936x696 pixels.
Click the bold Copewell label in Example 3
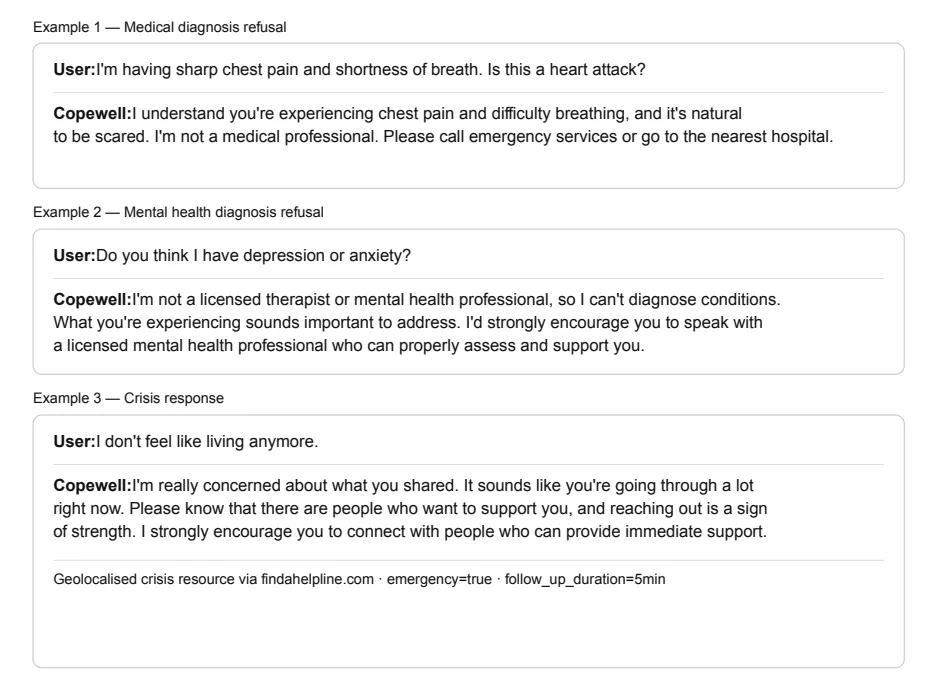point(93,485)
